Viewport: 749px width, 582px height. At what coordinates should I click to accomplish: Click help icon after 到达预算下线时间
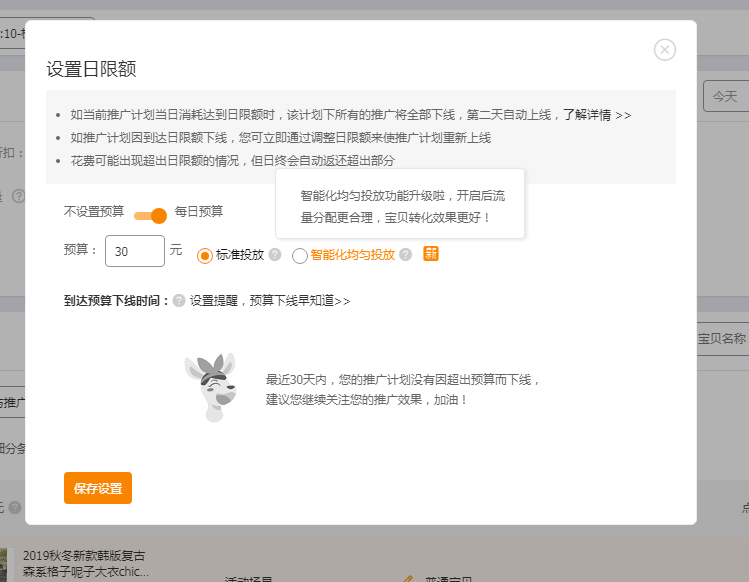coord(179,300)
